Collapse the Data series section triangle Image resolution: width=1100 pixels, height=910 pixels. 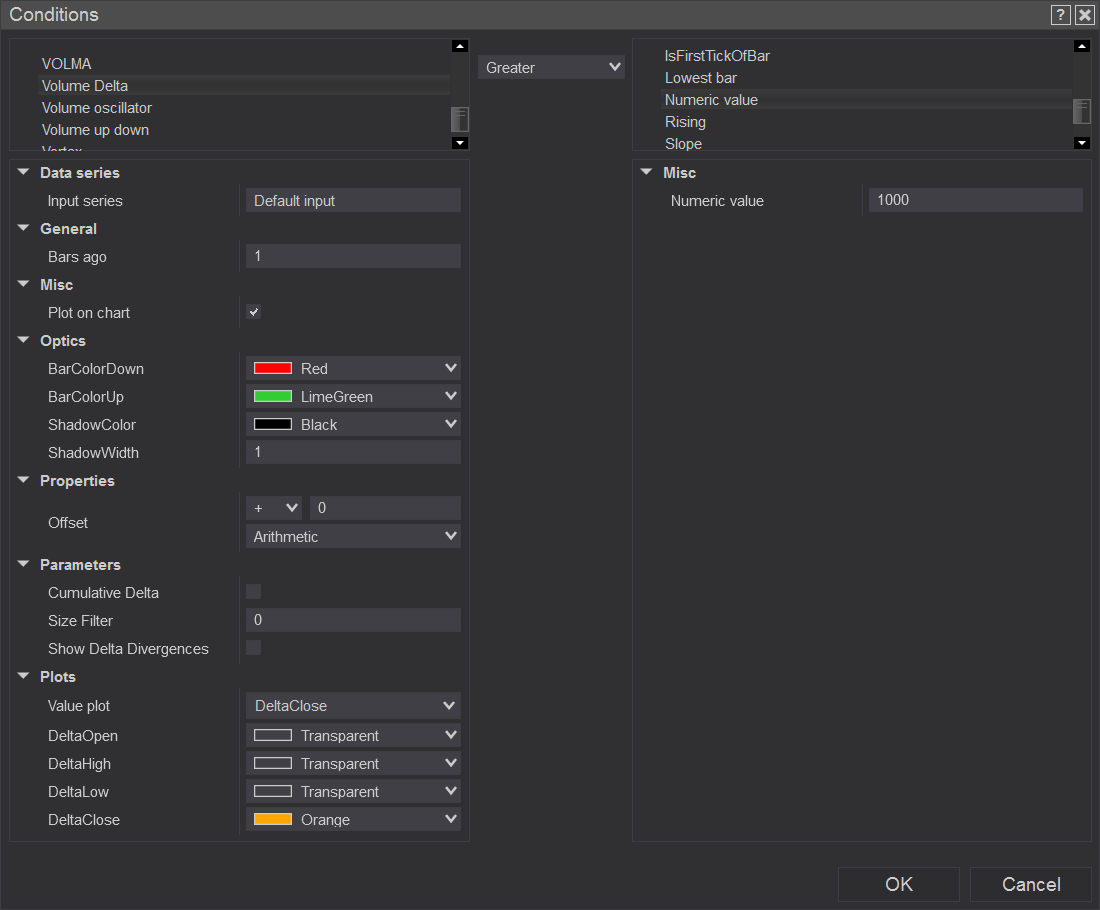(x=24, y=173)
